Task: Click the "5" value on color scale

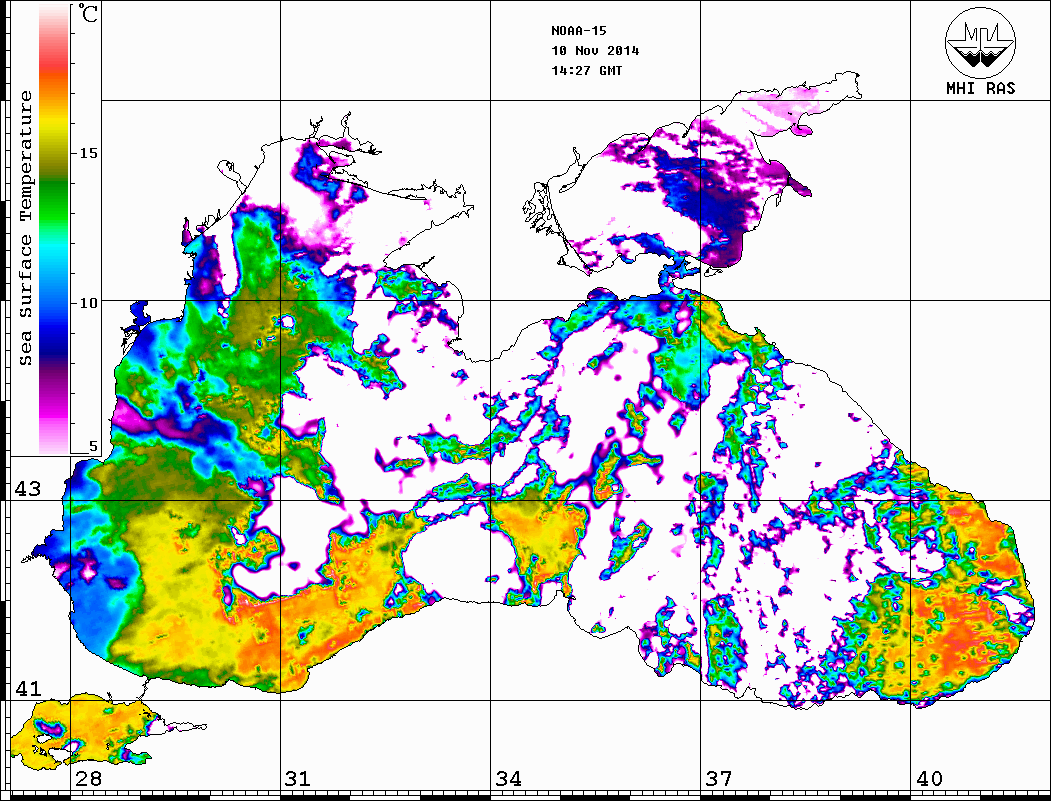Action: point(93,447)
